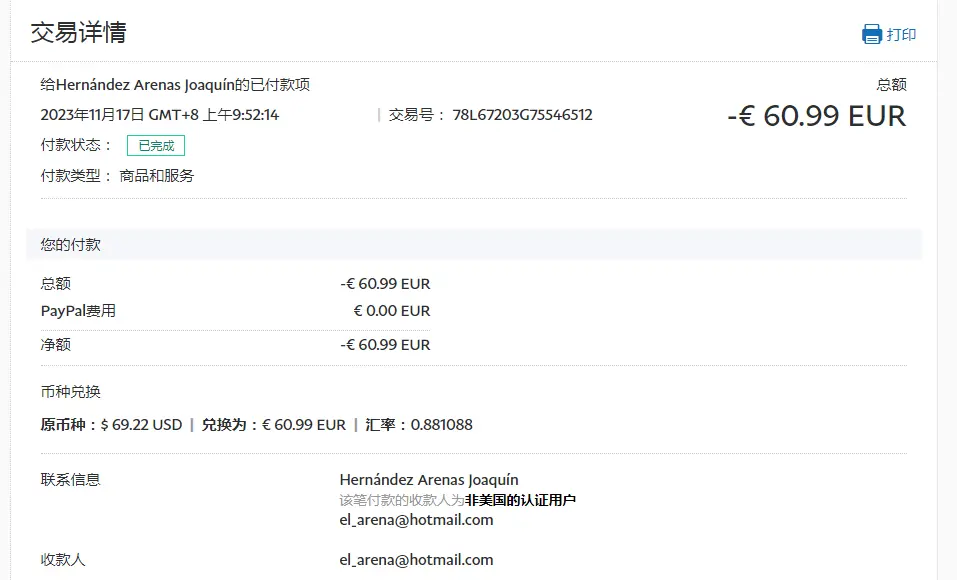Click the large -€ 60.99 EUR total
Screen dimensions: 957x580
coord(816,116)
